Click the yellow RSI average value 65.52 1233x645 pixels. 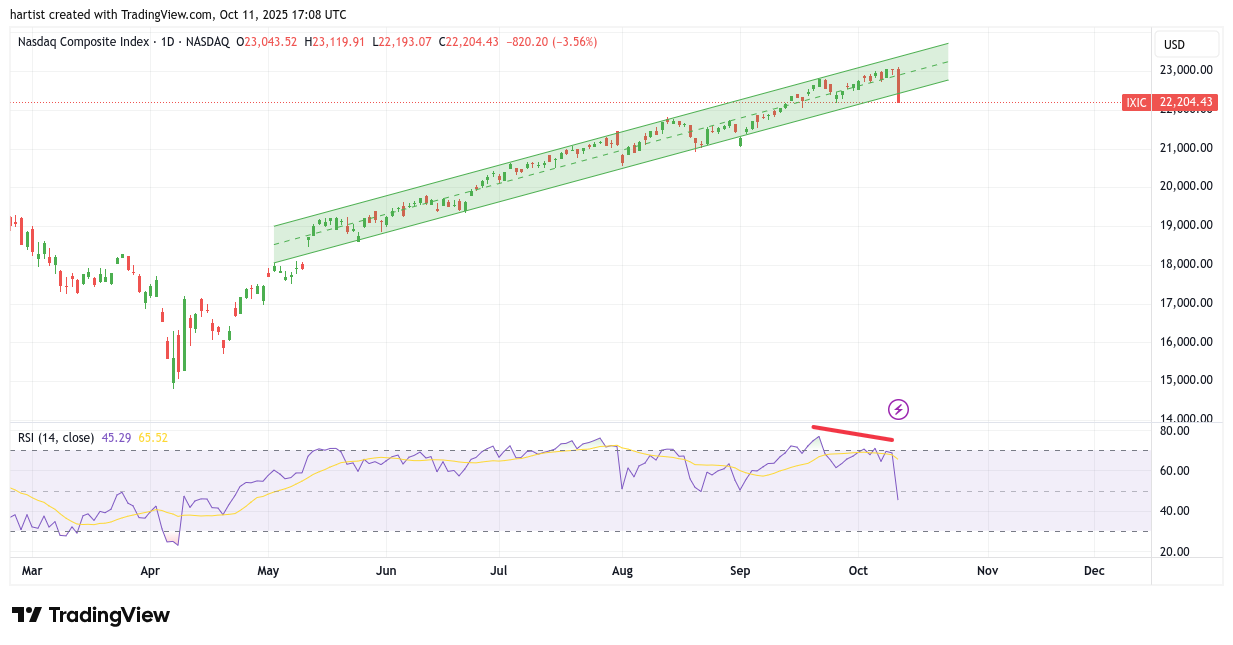(x=153, y=437)
